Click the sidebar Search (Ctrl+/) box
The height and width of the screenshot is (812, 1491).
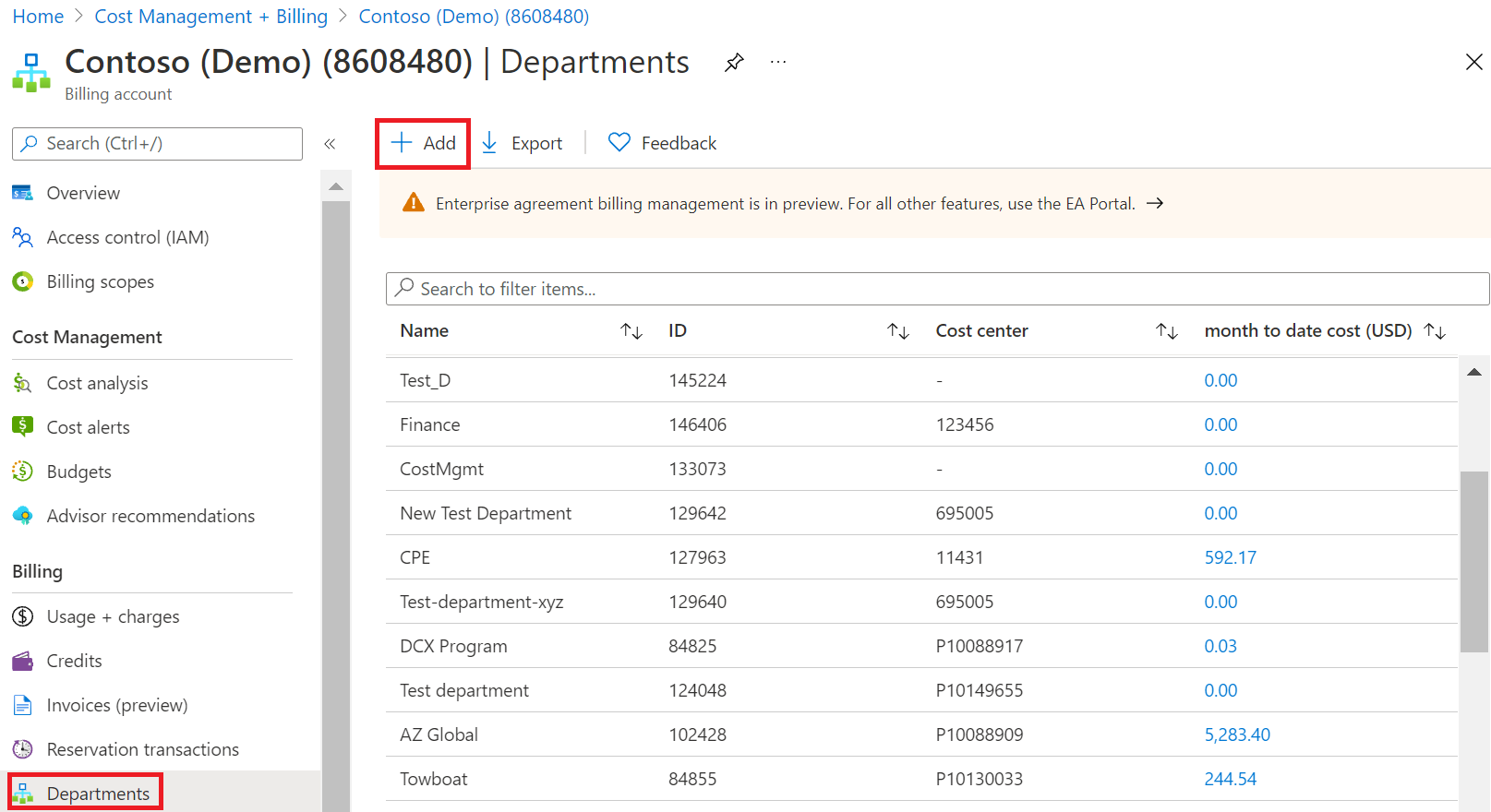[x=157, y=144]
